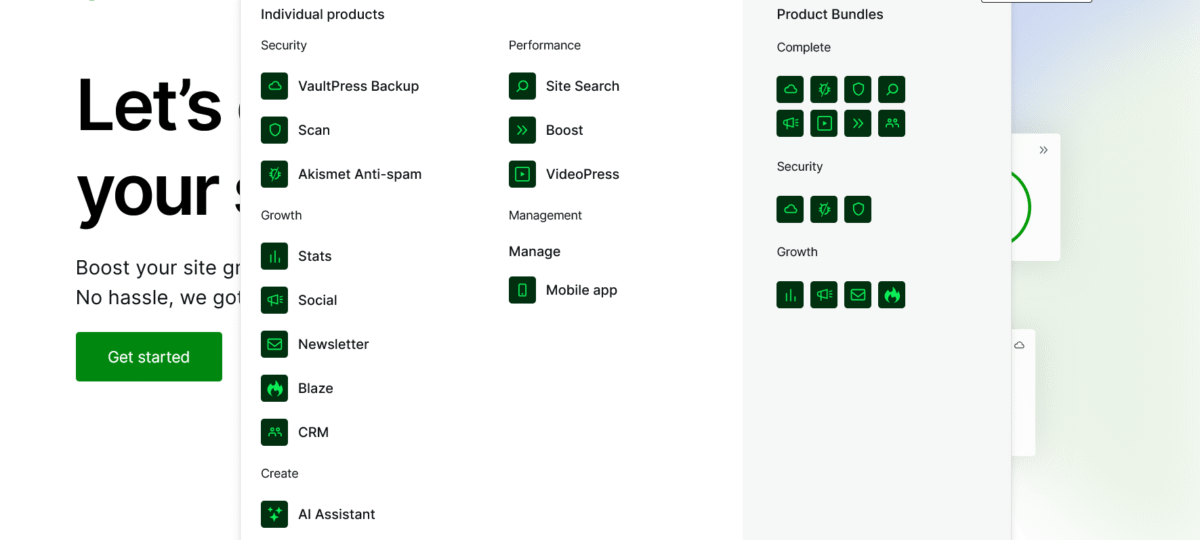Click the sparkle icon for AI Assistant
The width and height of the screenshot is (1200, 540).
point(274,514)
